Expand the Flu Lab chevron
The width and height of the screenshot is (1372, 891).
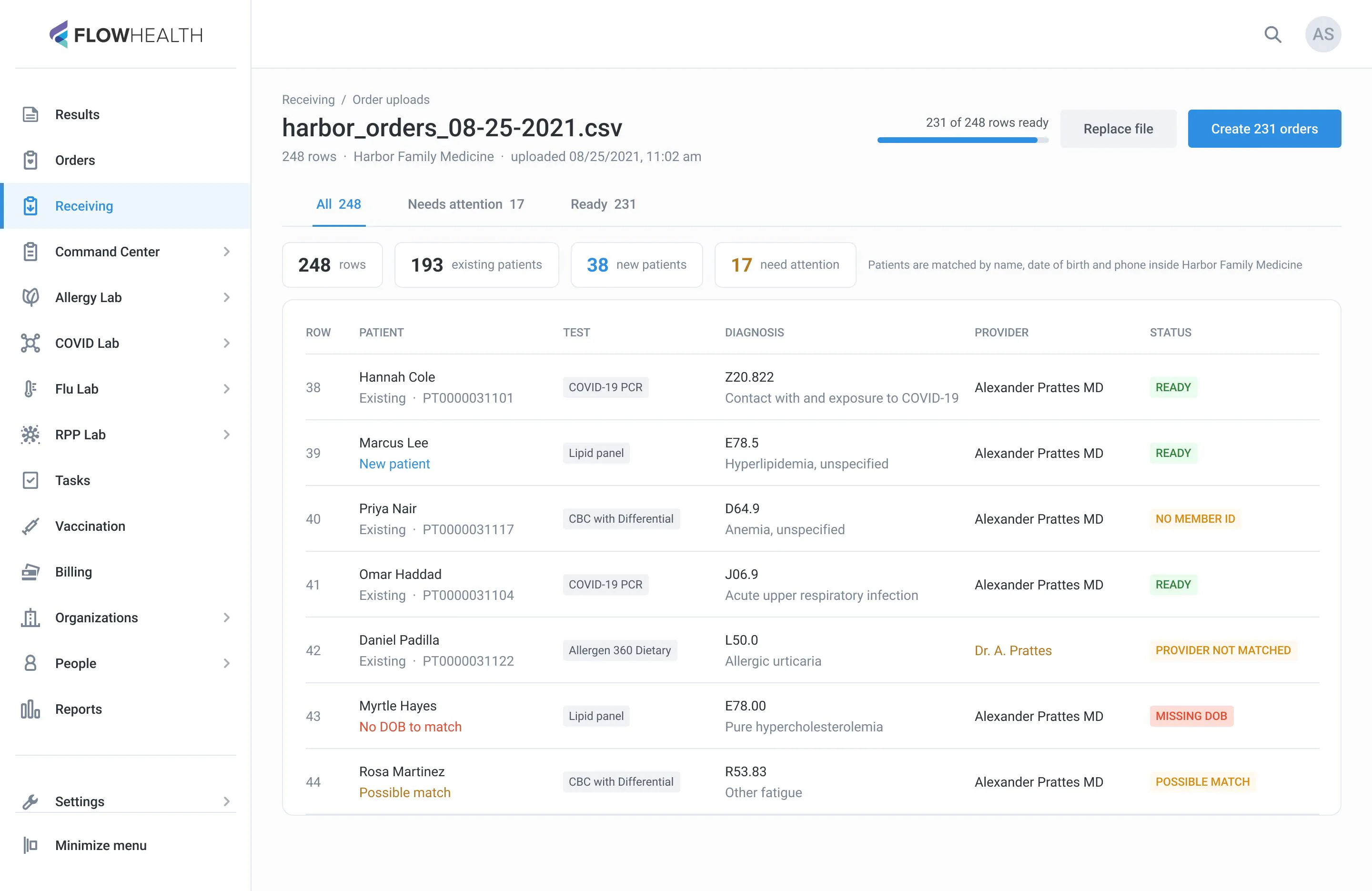[x=227, y=389]
